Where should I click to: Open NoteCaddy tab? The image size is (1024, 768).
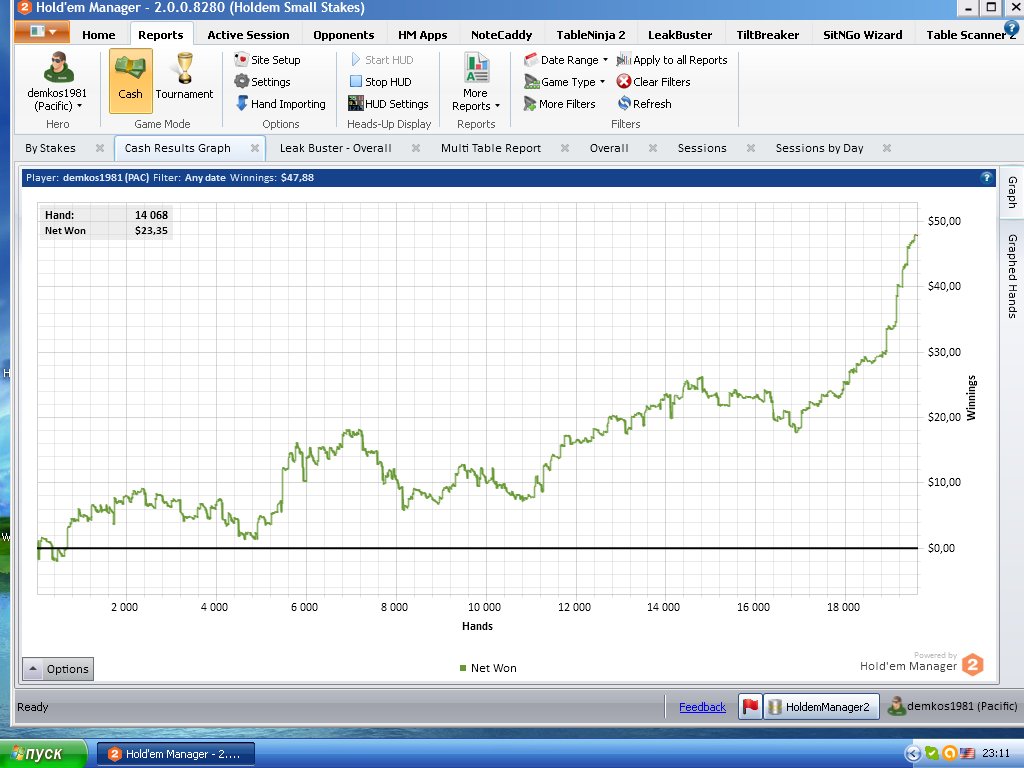[x=502, y=35]
